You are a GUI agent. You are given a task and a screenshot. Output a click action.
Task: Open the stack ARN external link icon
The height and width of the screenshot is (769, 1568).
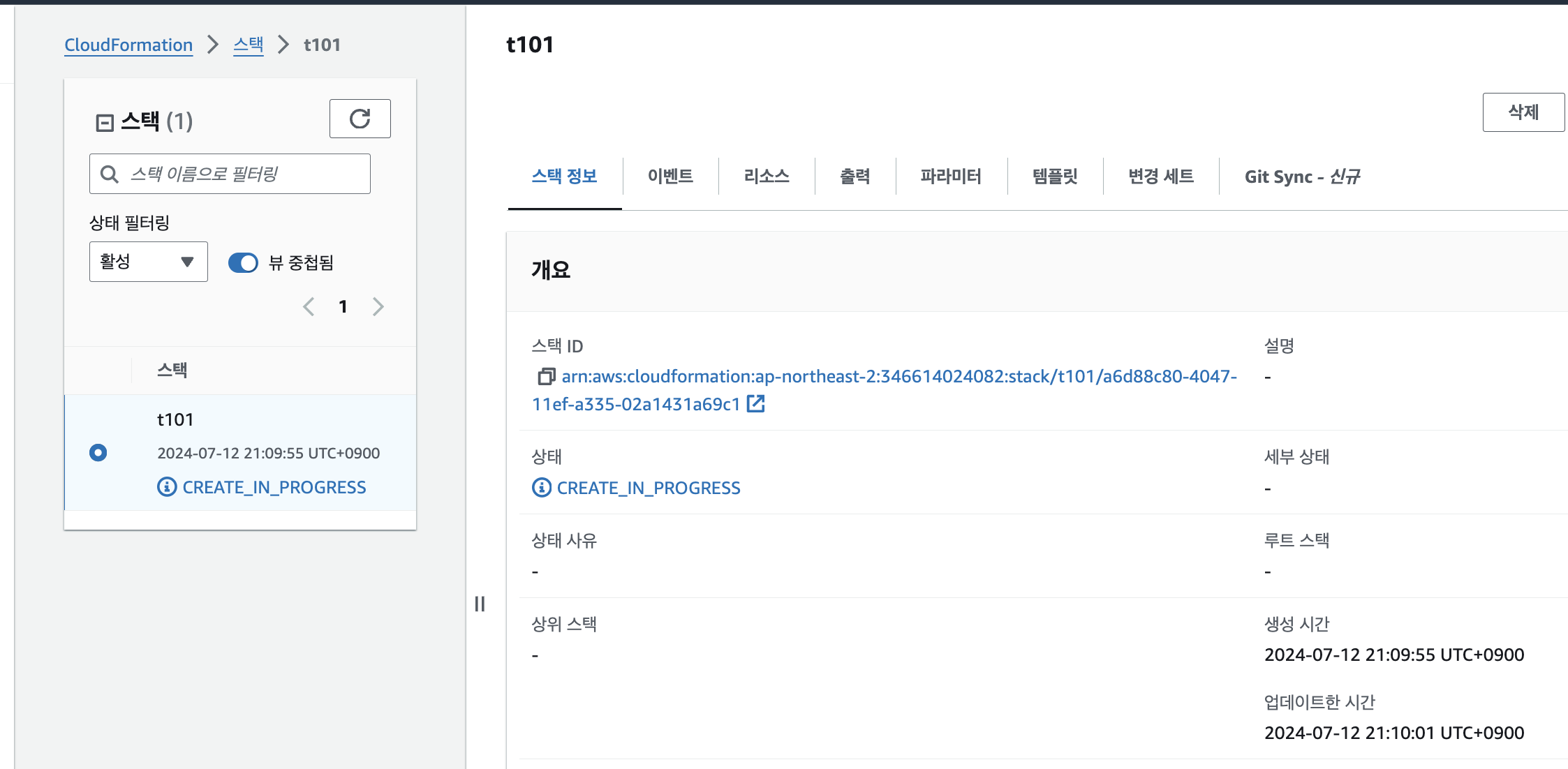pos(755,403)
